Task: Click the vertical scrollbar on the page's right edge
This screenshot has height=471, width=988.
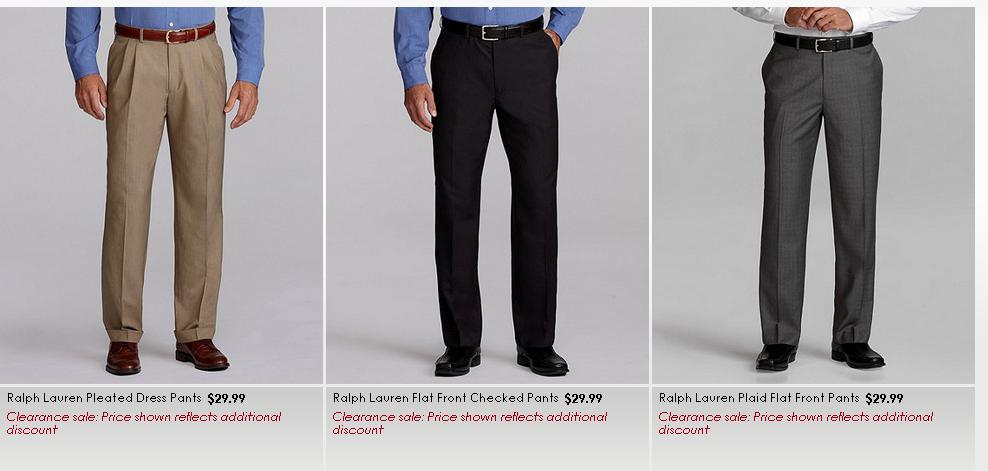Action: pyautogui.click(x=982, y=235)
